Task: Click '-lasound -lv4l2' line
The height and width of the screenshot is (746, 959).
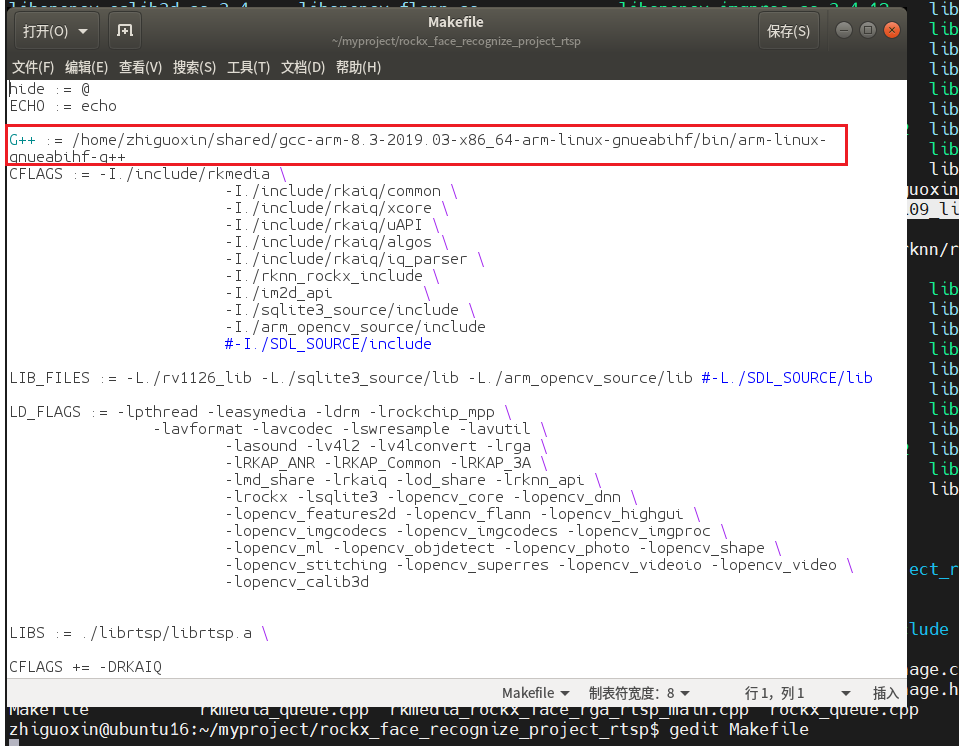Action: point(387,446)
